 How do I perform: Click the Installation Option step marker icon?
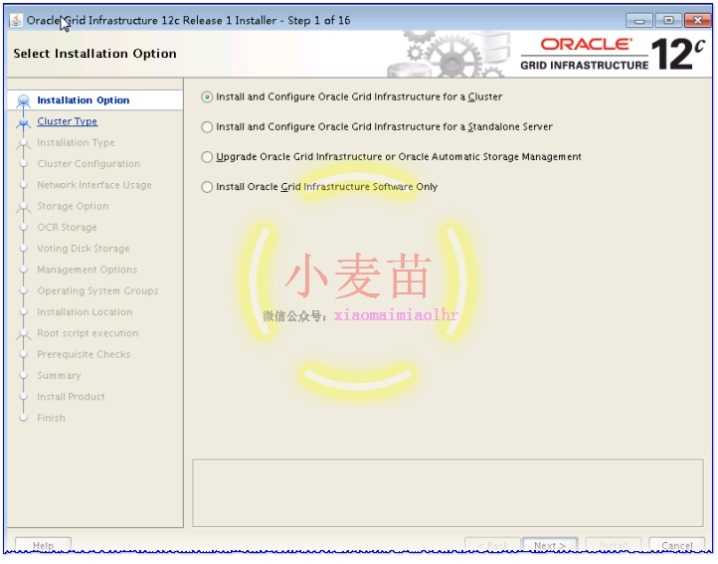23,101
